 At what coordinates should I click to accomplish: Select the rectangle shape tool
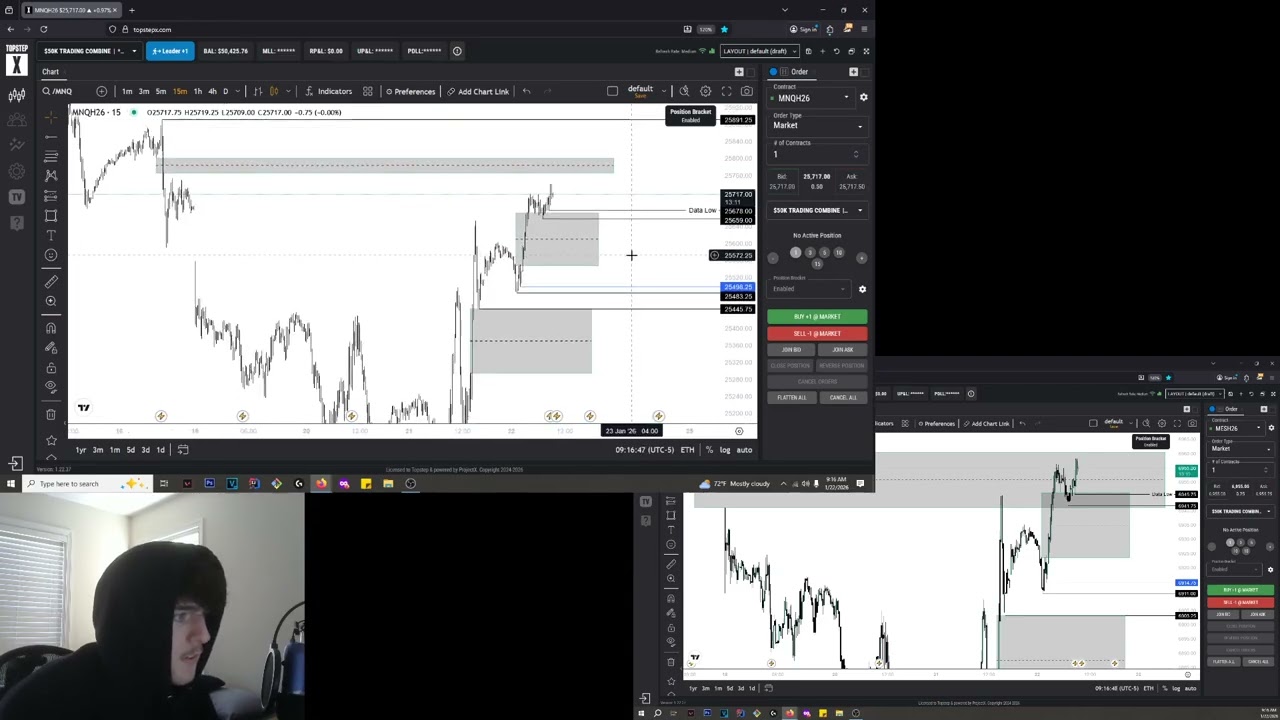(51, 215)
